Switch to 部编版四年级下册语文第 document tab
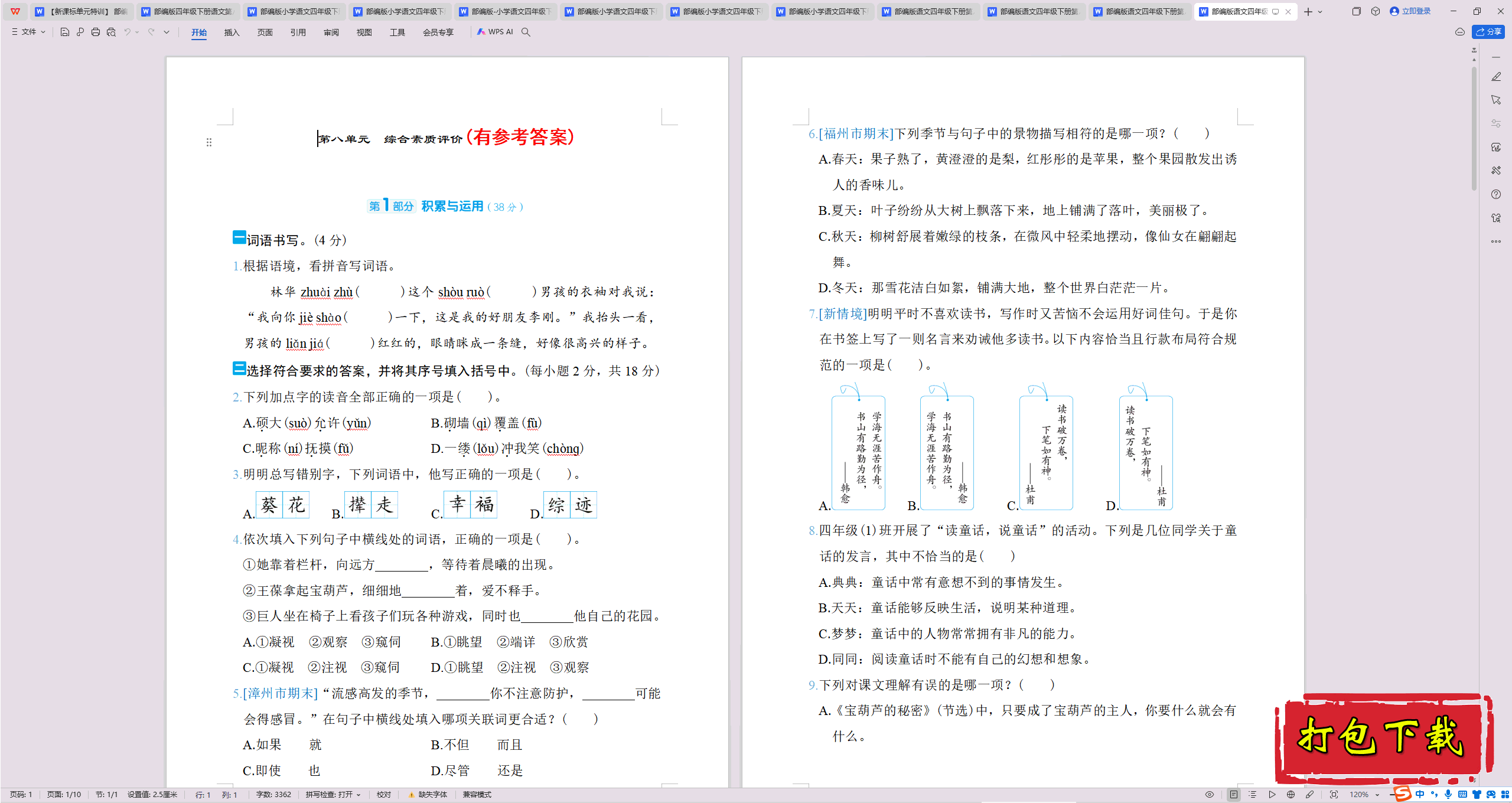The image size is (1512, 803). [x=188, y=11]
